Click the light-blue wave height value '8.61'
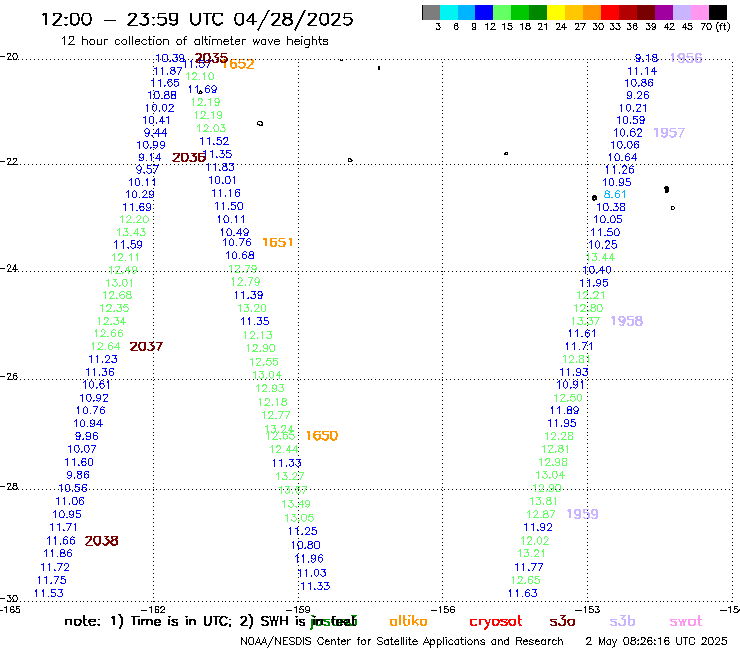This screenshot has width=740, height=650. (x=615, y=194)
